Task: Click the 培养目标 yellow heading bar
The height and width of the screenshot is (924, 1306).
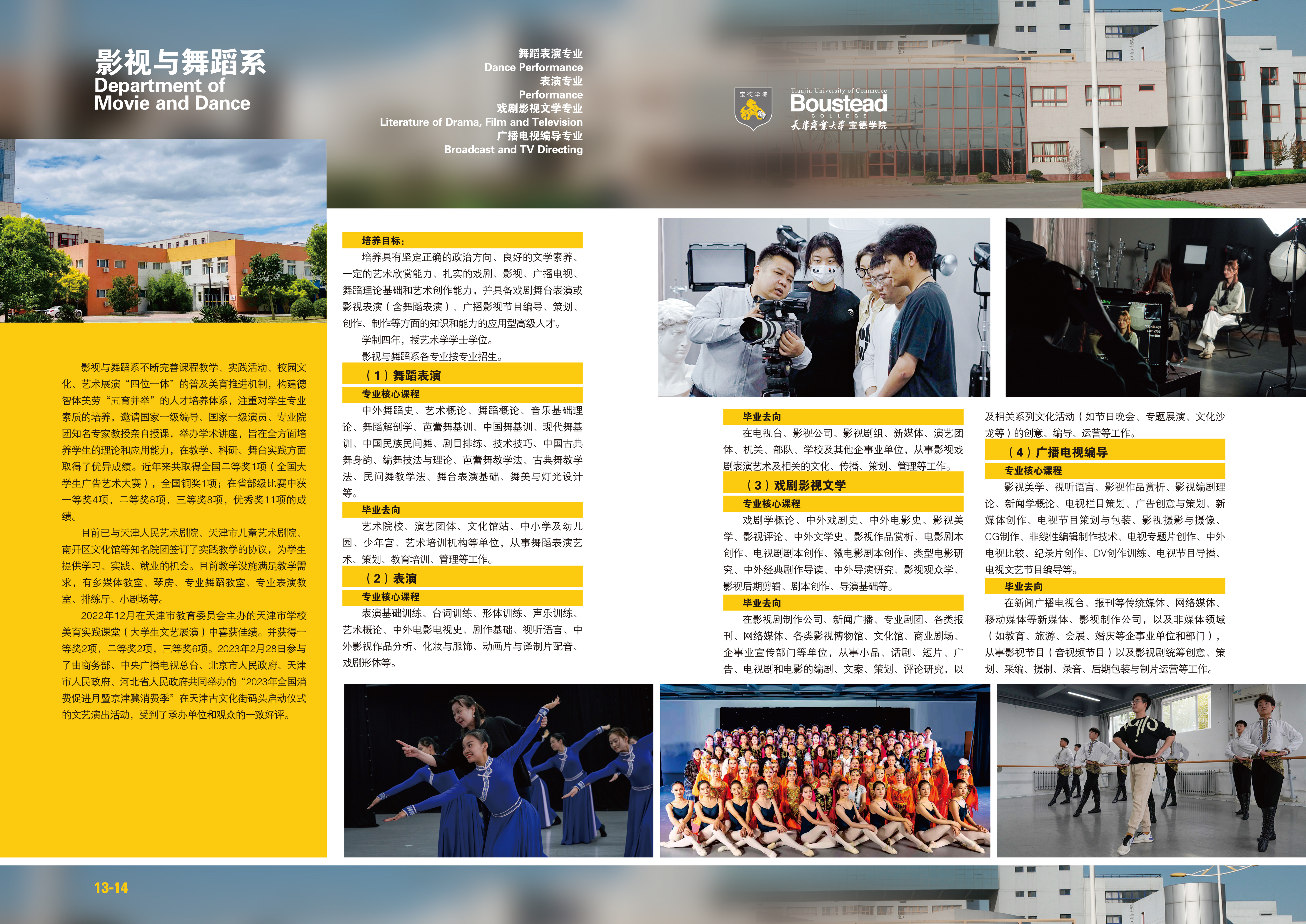Action: 463,240
